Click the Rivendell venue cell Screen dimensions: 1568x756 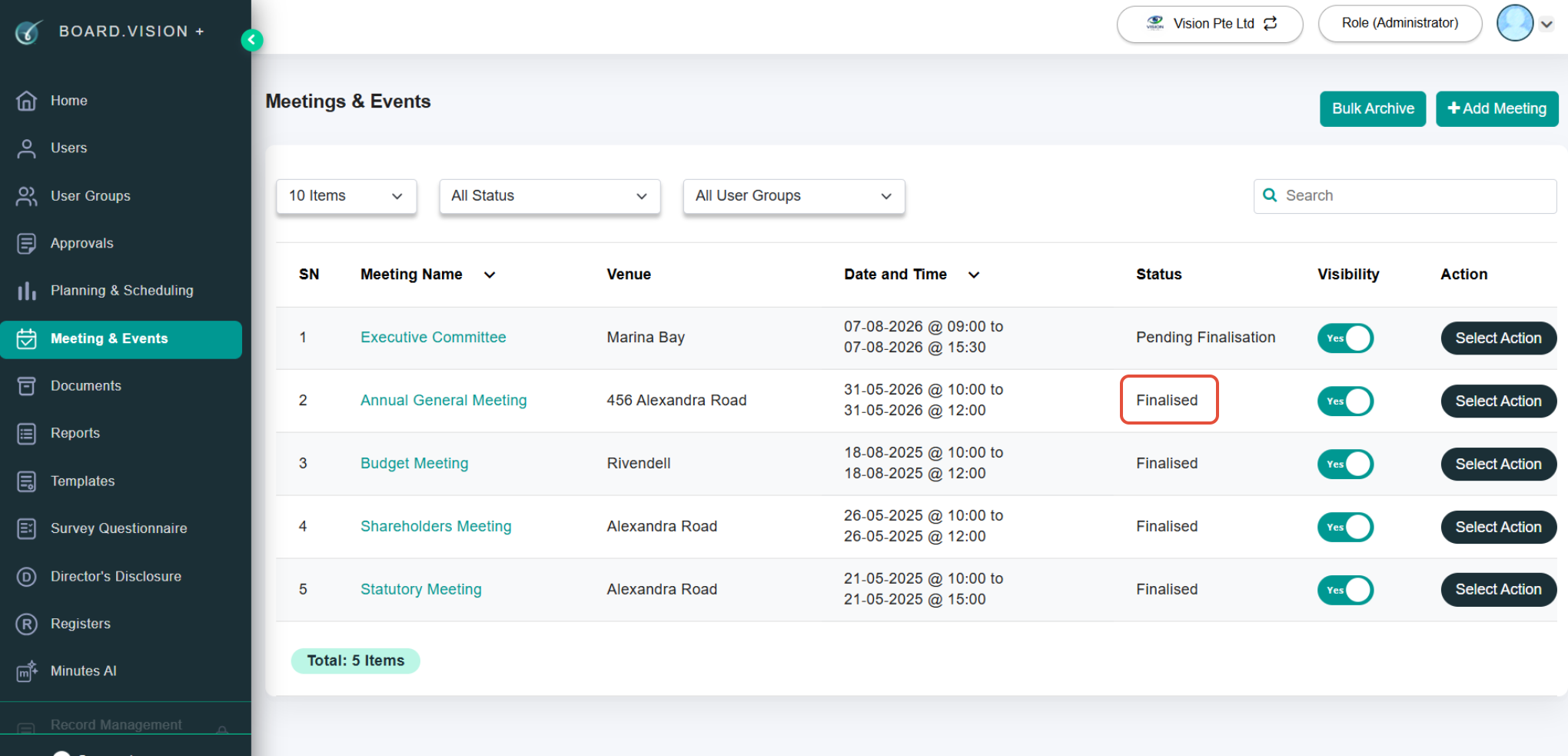point(639,464)
